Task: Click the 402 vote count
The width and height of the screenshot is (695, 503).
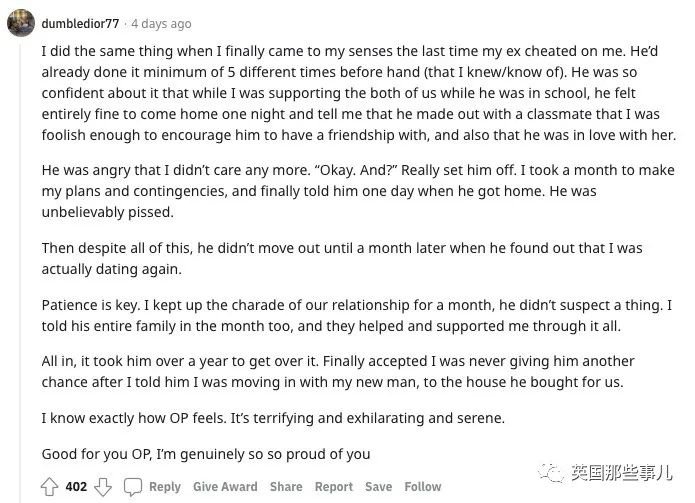Action: click(x=76, y=487)
